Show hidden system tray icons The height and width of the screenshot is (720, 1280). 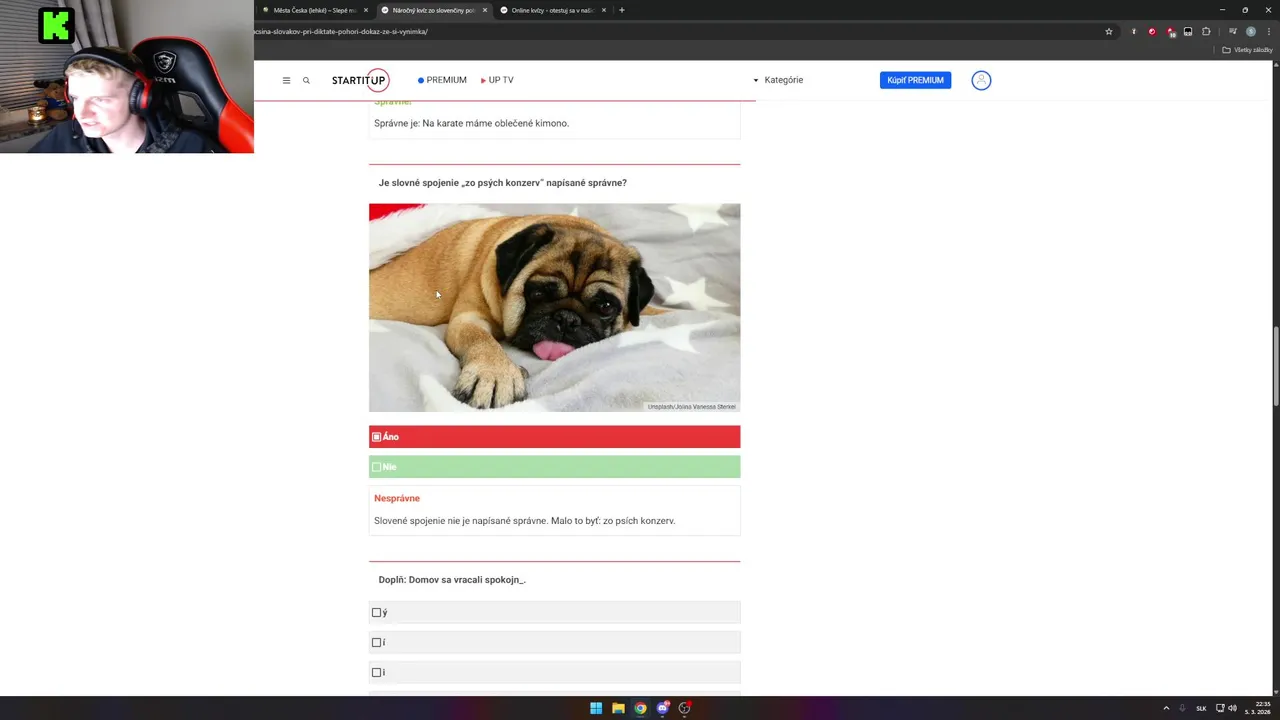coord(1165,708)
